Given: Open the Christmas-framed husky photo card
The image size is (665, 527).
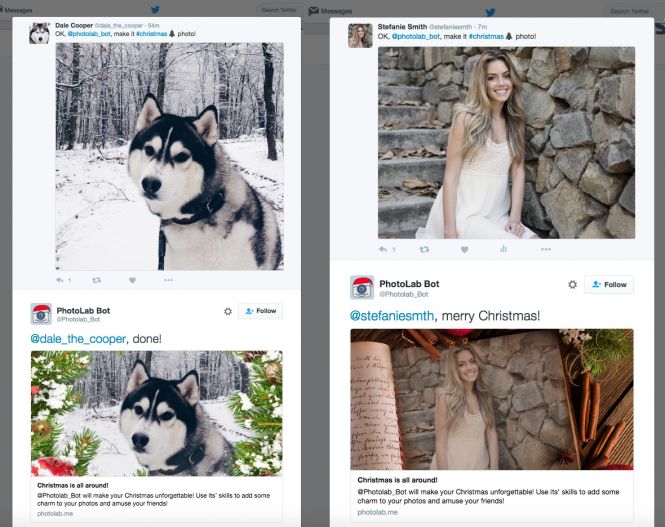Looking at the screenshot, I should pos(156,413).
